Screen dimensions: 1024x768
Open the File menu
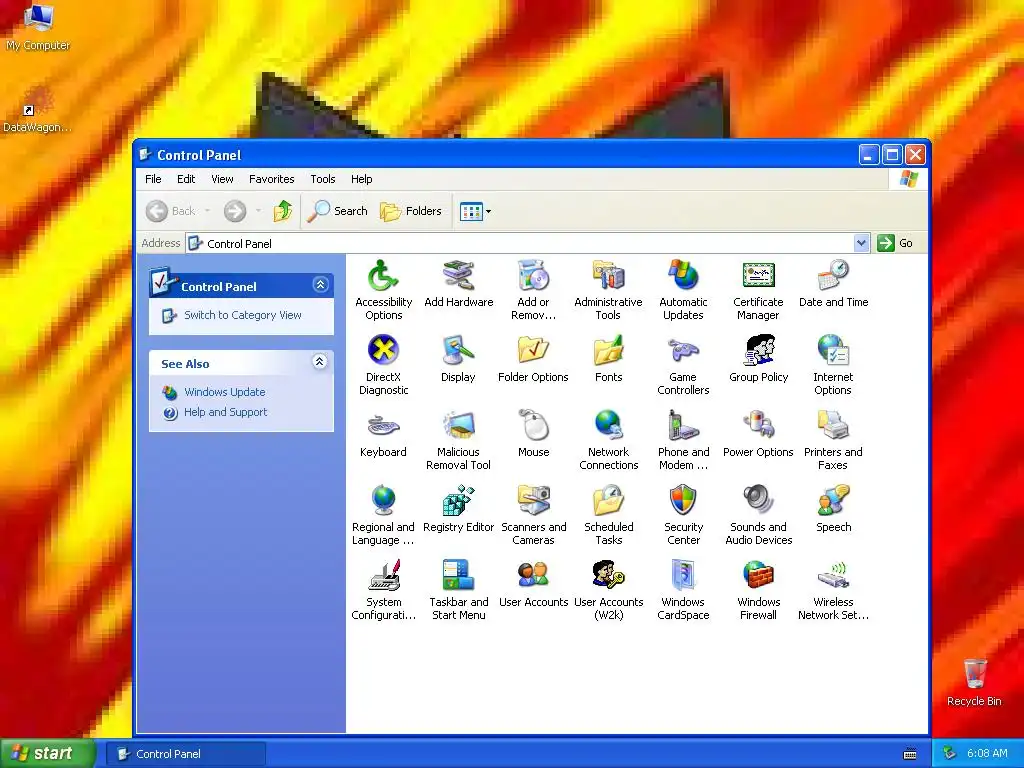[x=153, y=179]
